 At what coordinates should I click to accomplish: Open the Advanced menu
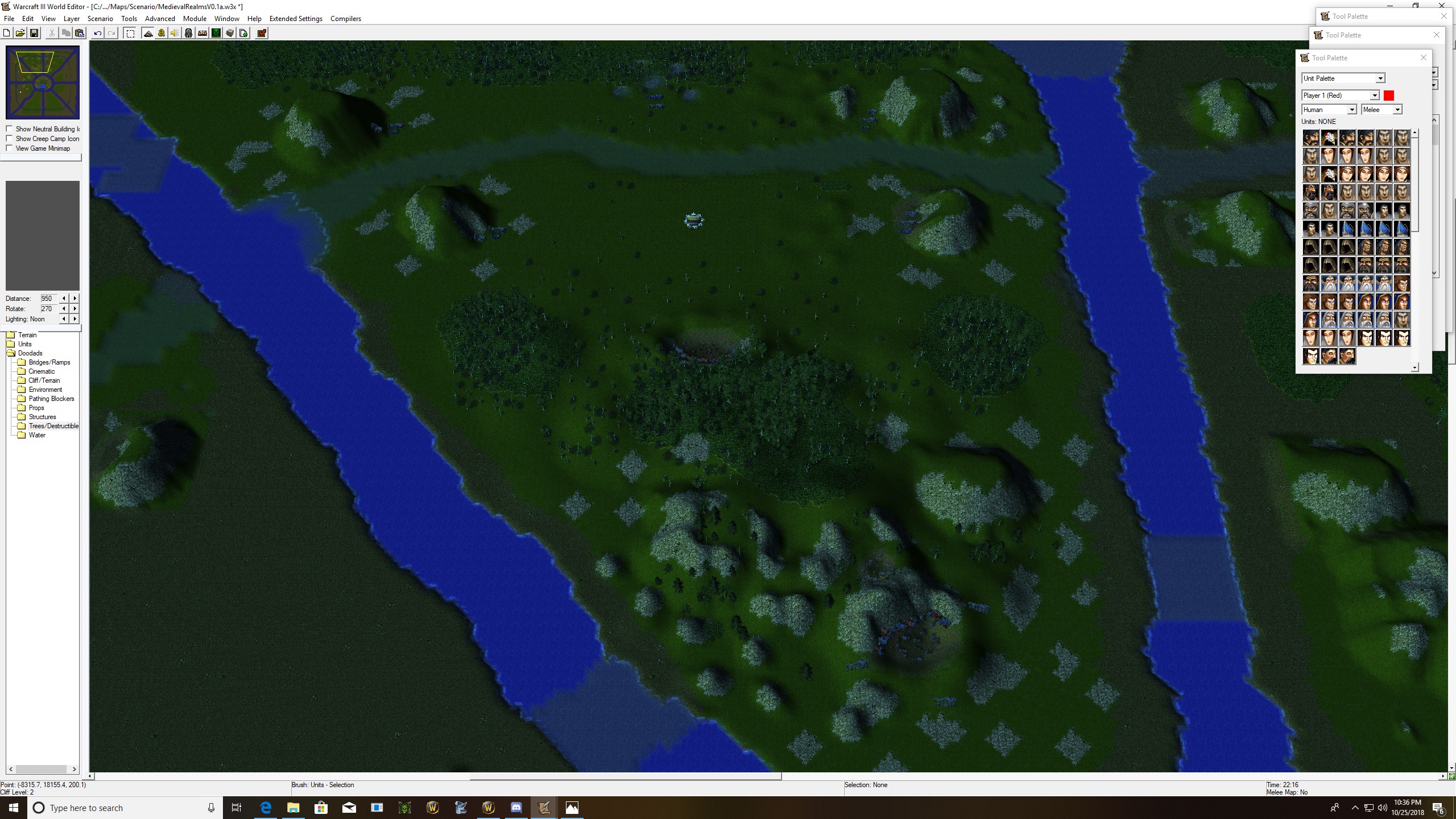click(x=160, y=19)
